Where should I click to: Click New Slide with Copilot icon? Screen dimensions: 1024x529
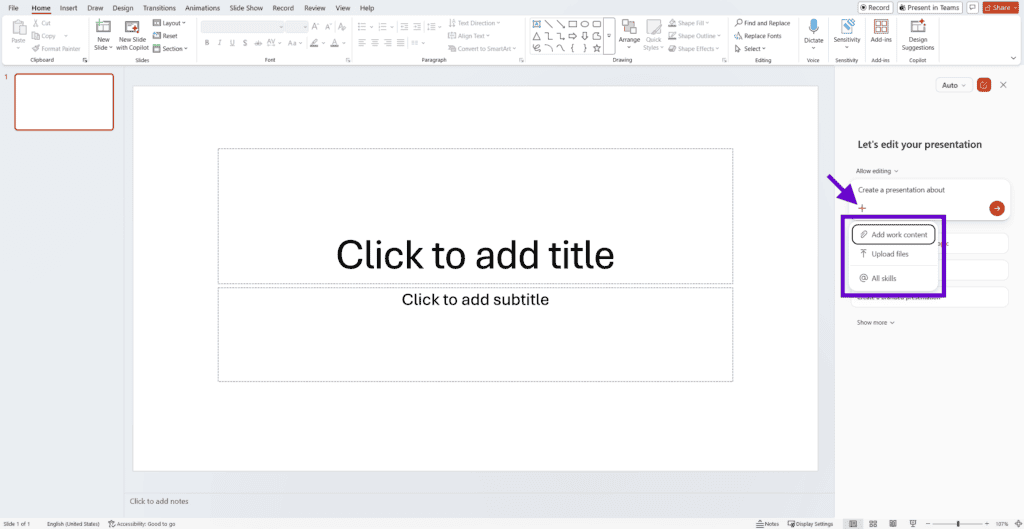click(x=133, y=27)
